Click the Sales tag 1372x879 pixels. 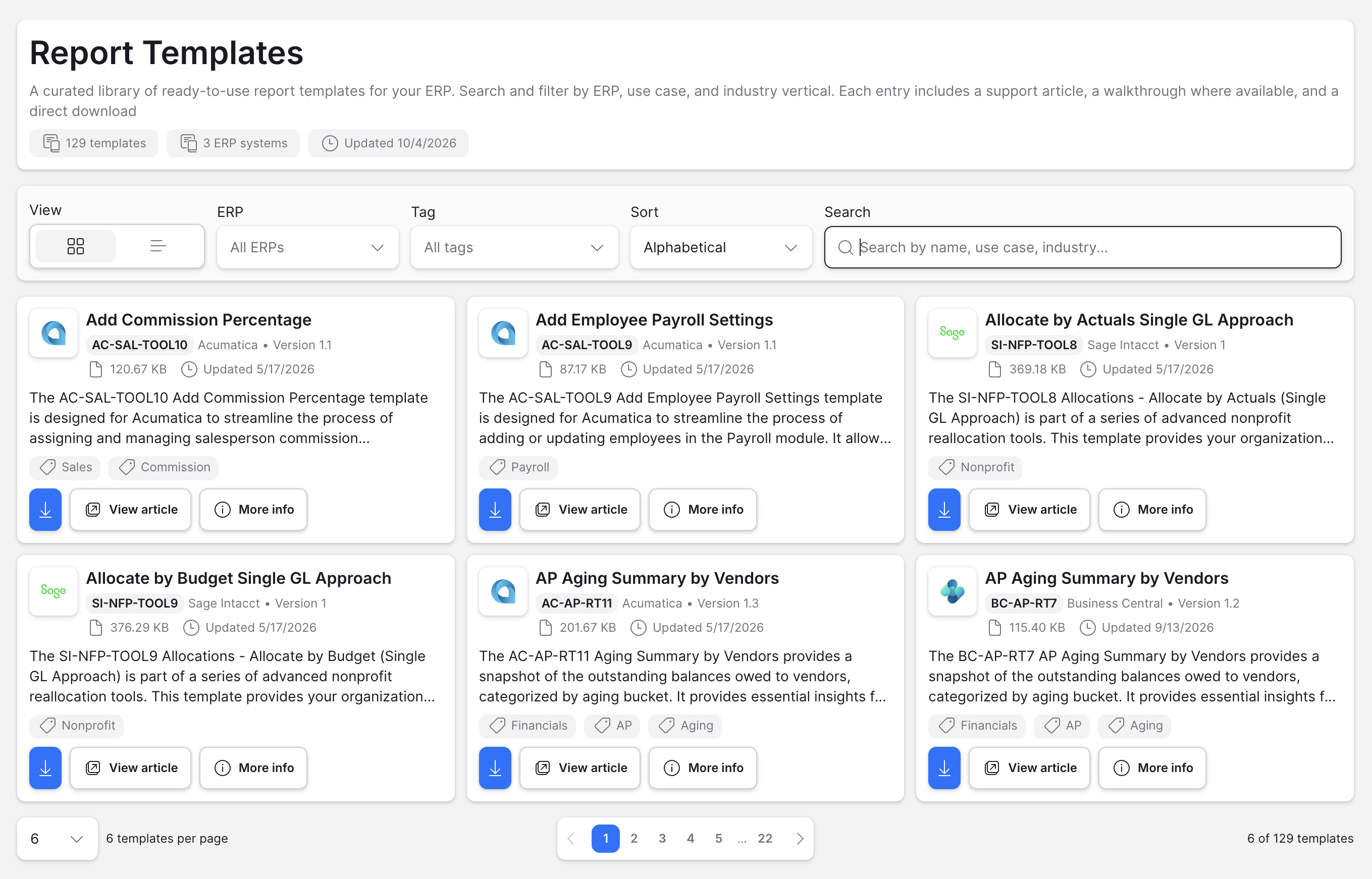pyautogui.click(x=65, y=467)
